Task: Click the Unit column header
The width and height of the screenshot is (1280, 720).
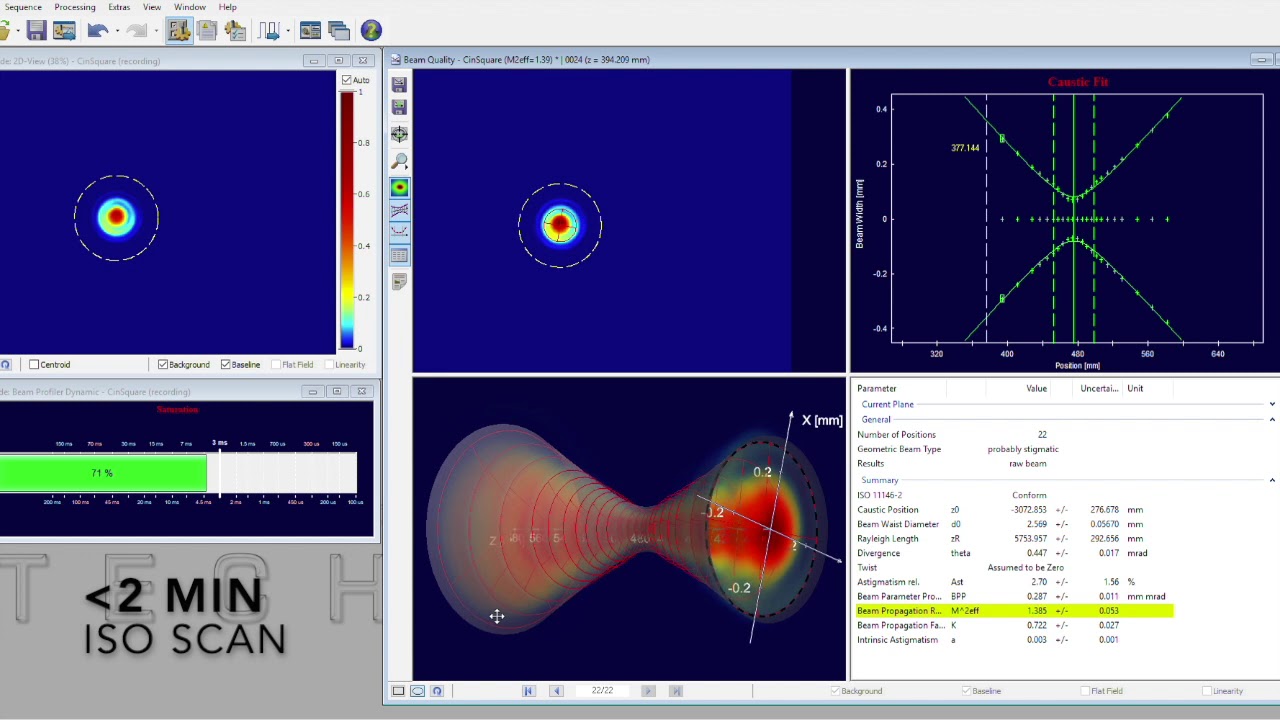Action: (x=1135, y=389)
